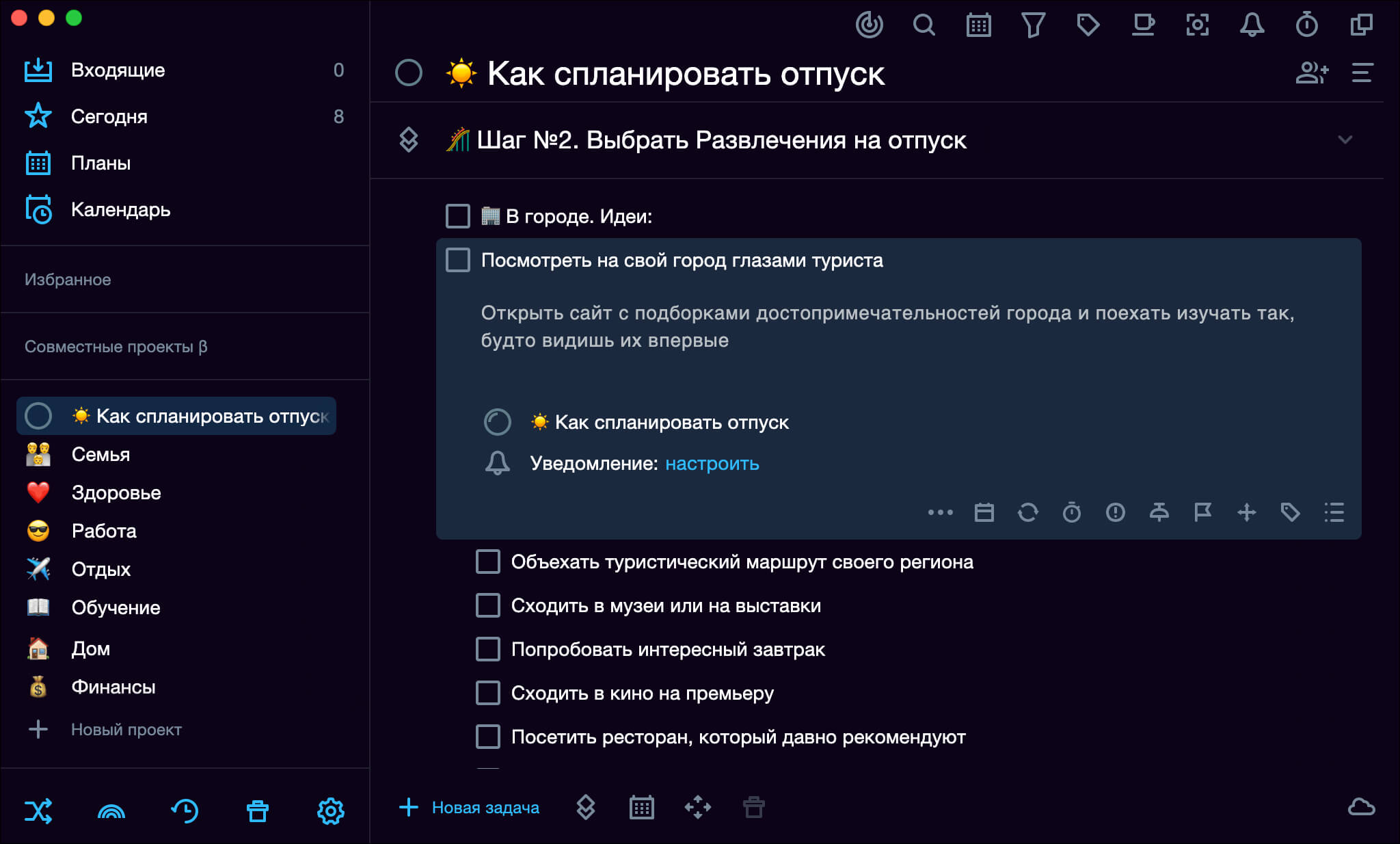Click 'Новая задача' button

pos(469,808)
